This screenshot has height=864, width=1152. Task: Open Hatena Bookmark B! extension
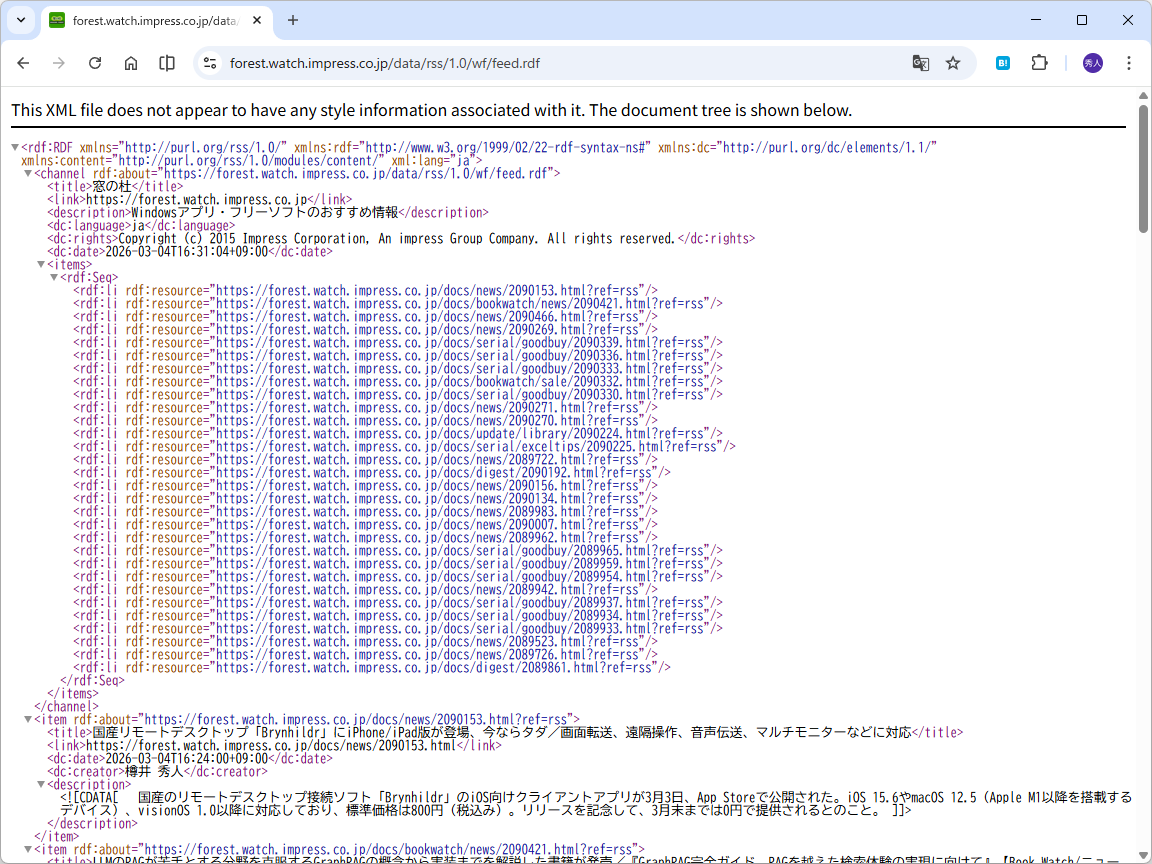(1003, 63)
